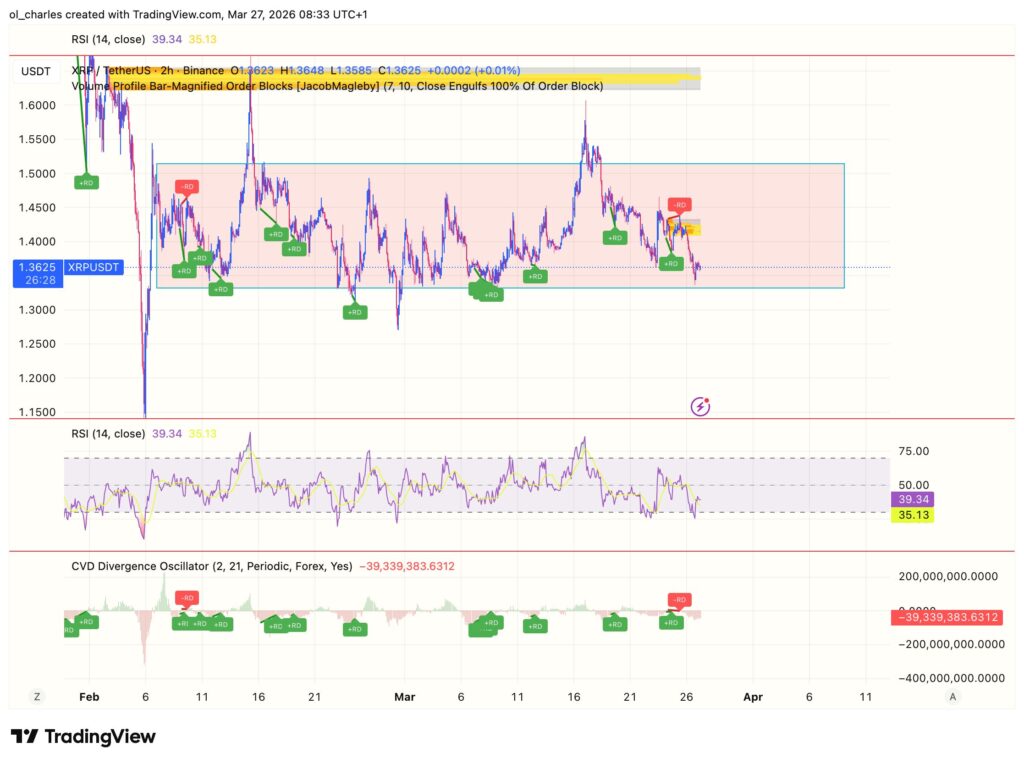Click the 'Z' control at the bottom-left of the time axis
Screen dimensions: 1024x764
click(x=37, y=696)
